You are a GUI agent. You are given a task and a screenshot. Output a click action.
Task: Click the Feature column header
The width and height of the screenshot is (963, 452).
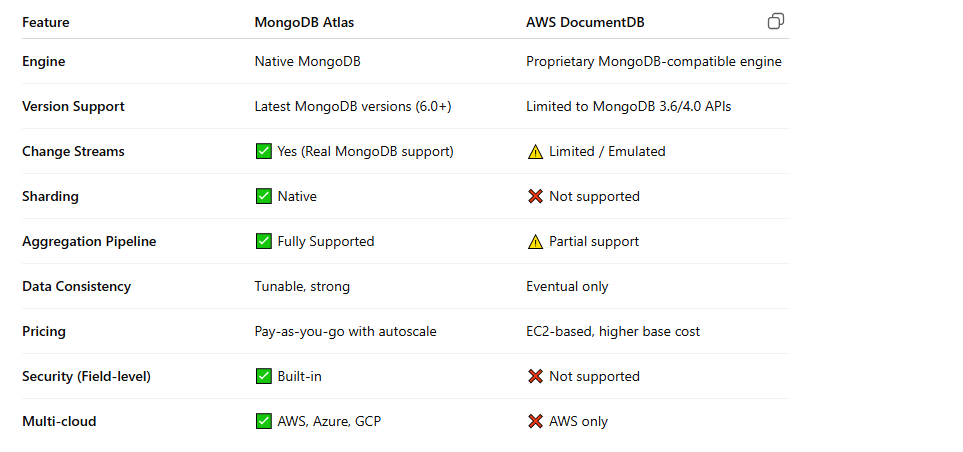[45, 22]
